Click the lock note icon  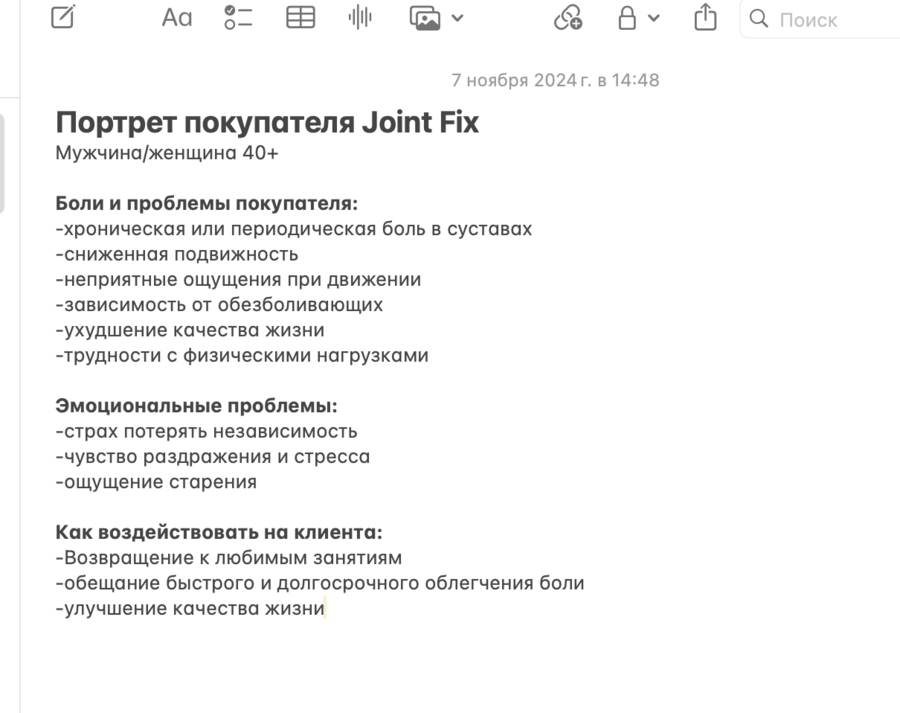(x=627, y=18)
